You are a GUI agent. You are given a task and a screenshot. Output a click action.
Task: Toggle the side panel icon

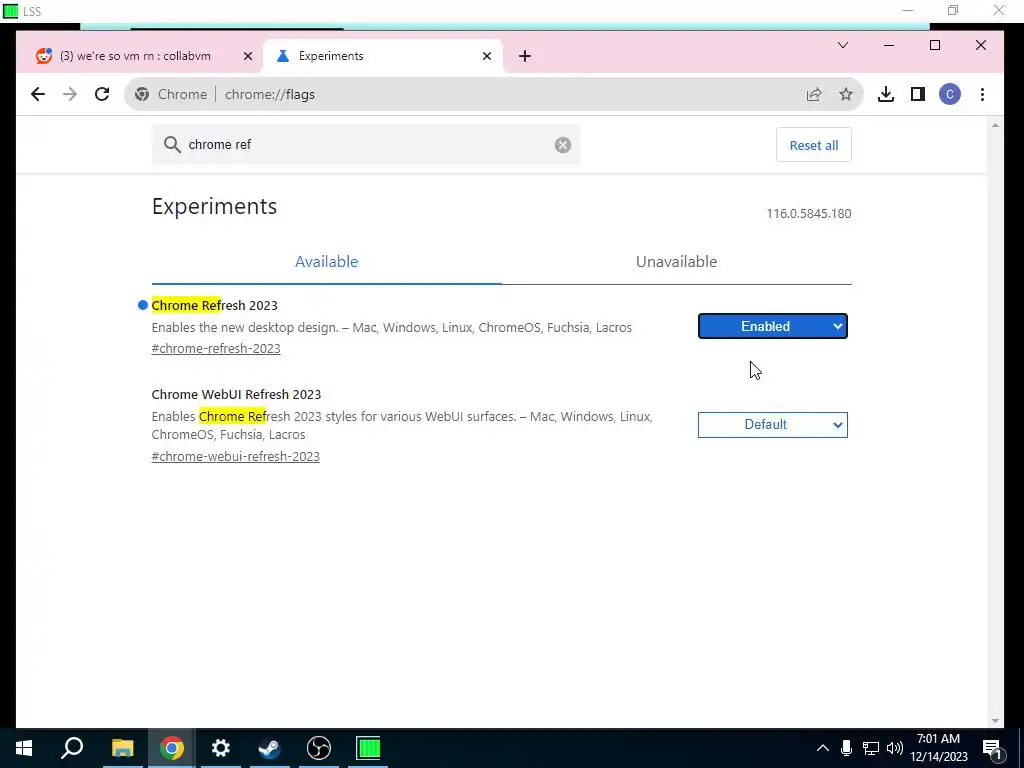[918, 94]
